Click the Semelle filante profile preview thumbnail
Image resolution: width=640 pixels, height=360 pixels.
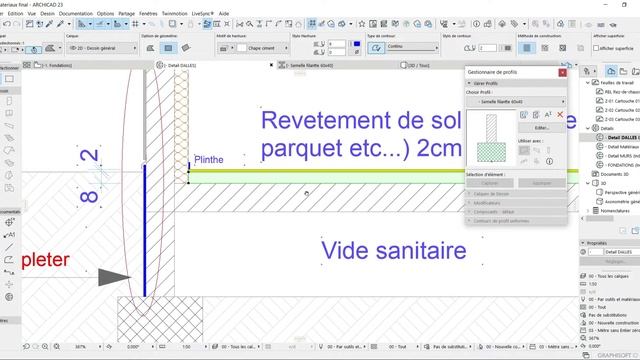(491, 138)
